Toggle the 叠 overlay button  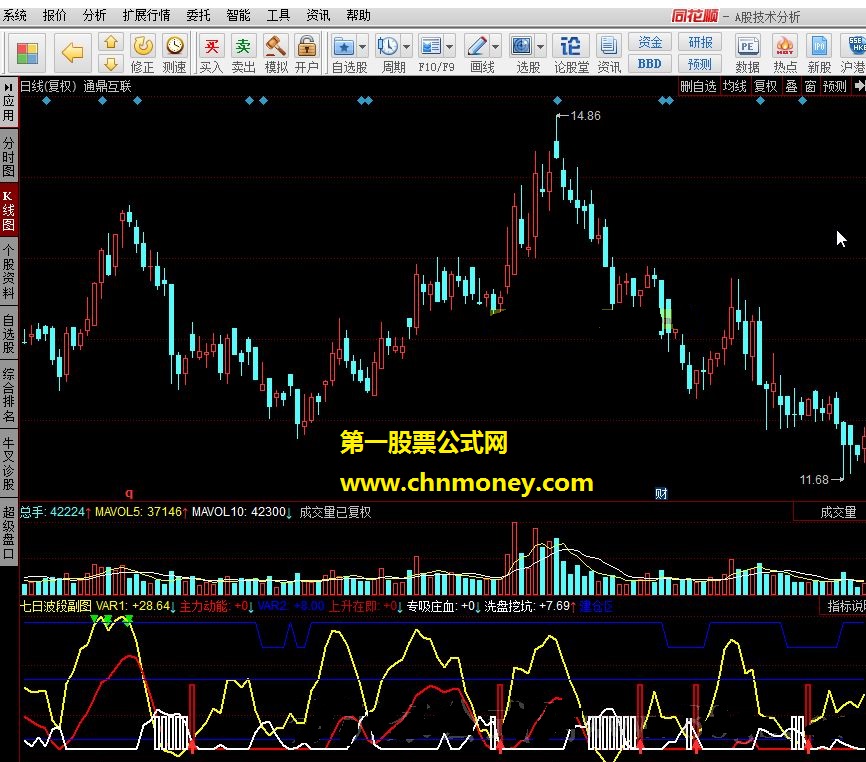[x=791, y=86]
